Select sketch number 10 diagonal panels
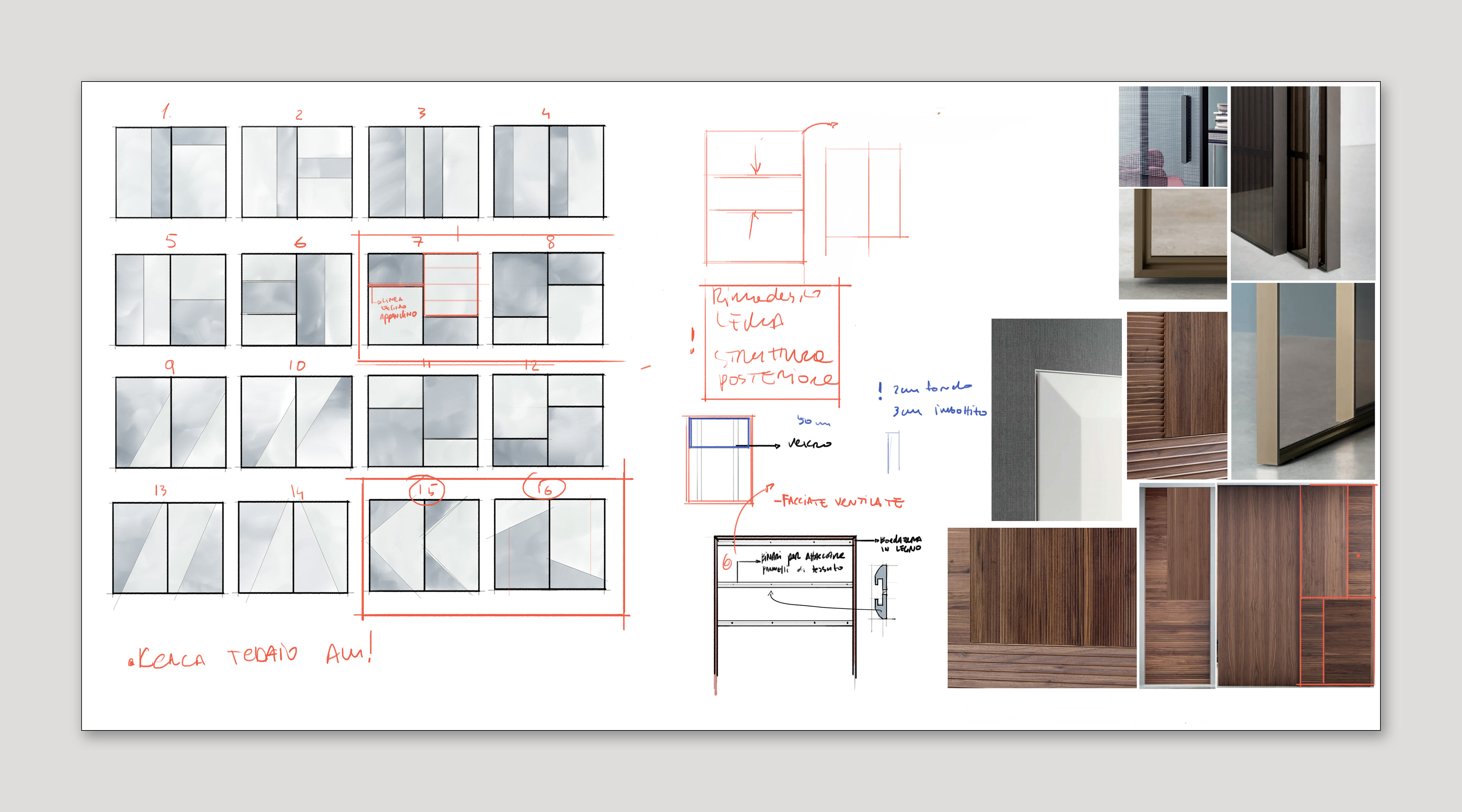Viewport: 1462px width, 812px height. [296, 421]
